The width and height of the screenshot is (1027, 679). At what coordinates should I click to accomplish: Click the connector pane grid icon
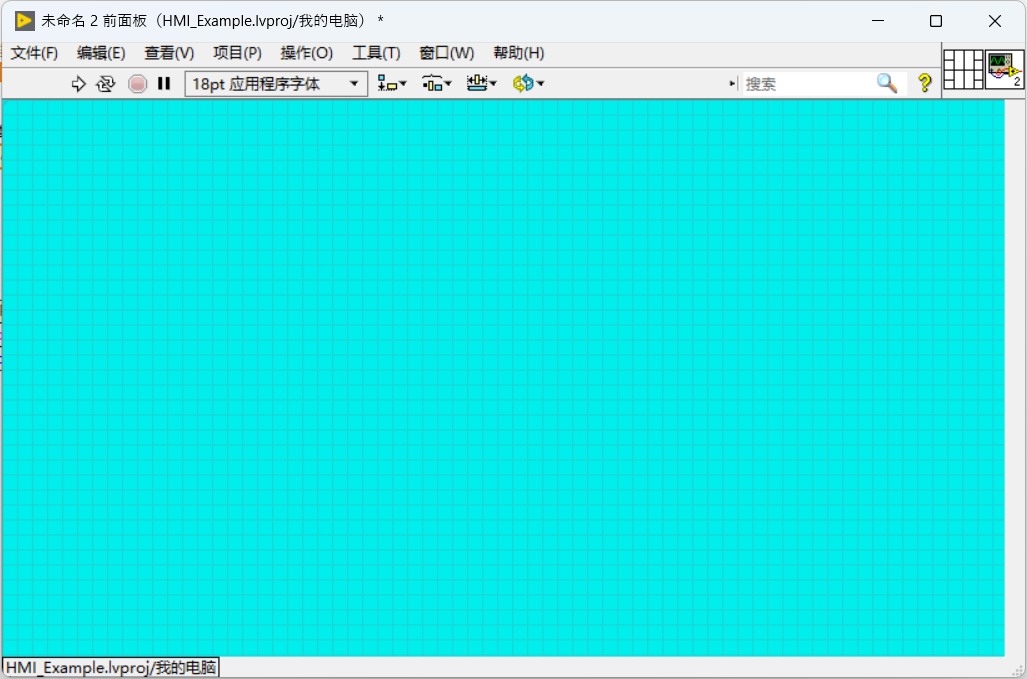963,69
